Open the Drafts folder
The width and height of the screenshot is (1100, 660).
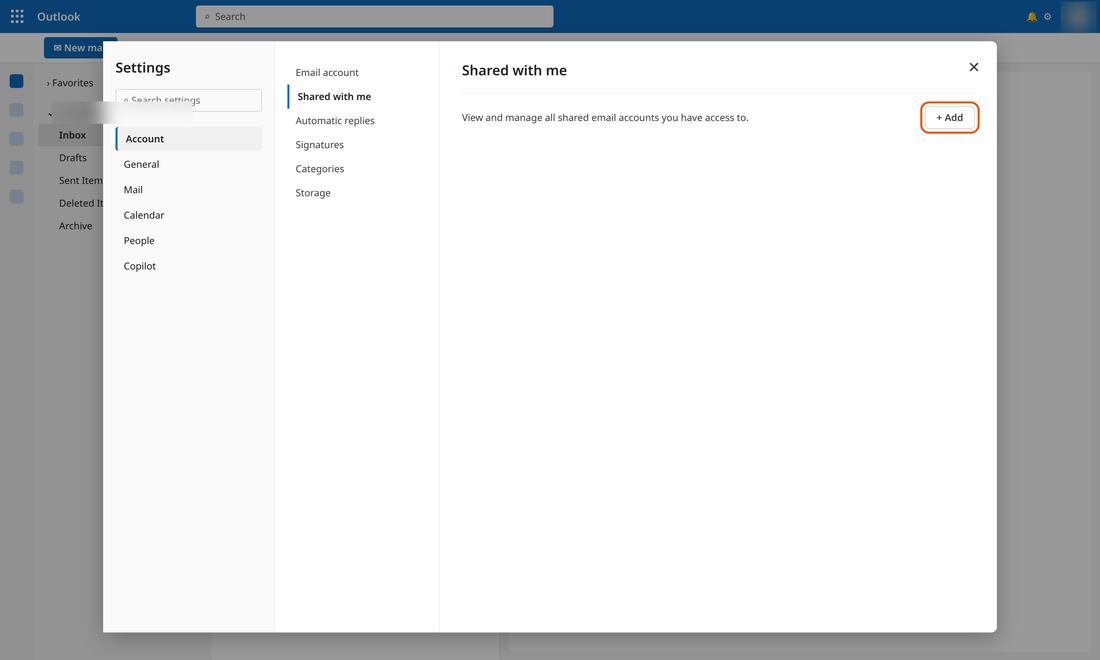click(x=73, y=158)
